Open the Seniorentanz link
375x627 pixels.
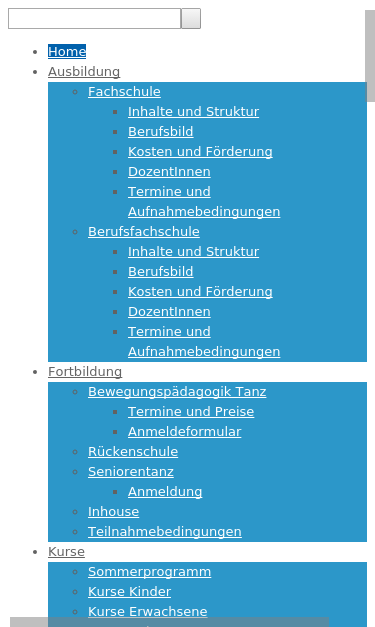pyautogui.click(x=131, y=471)
